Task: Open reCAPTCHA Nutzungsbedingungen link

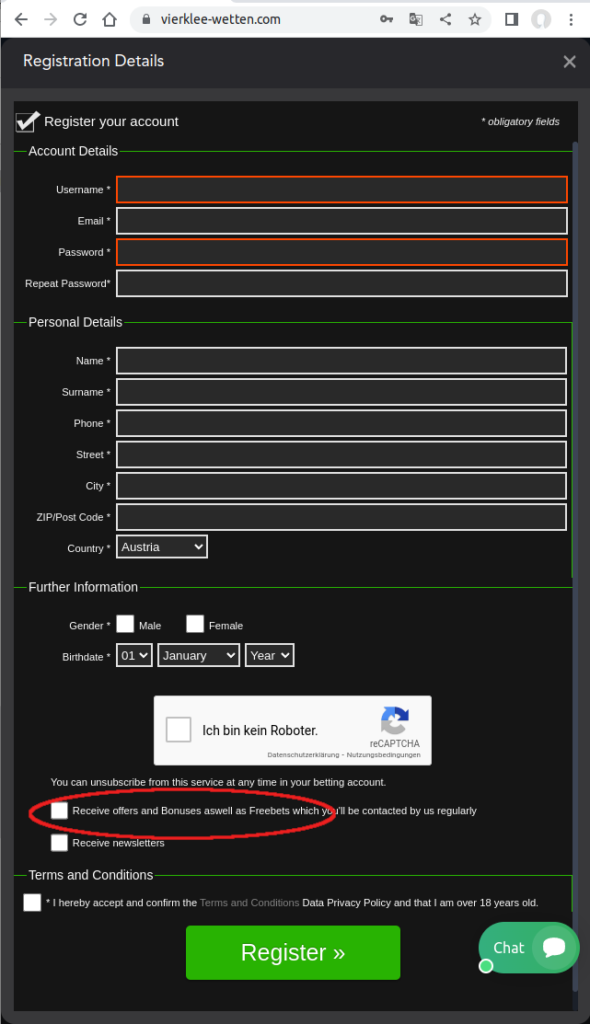Action: click(384, 755)
